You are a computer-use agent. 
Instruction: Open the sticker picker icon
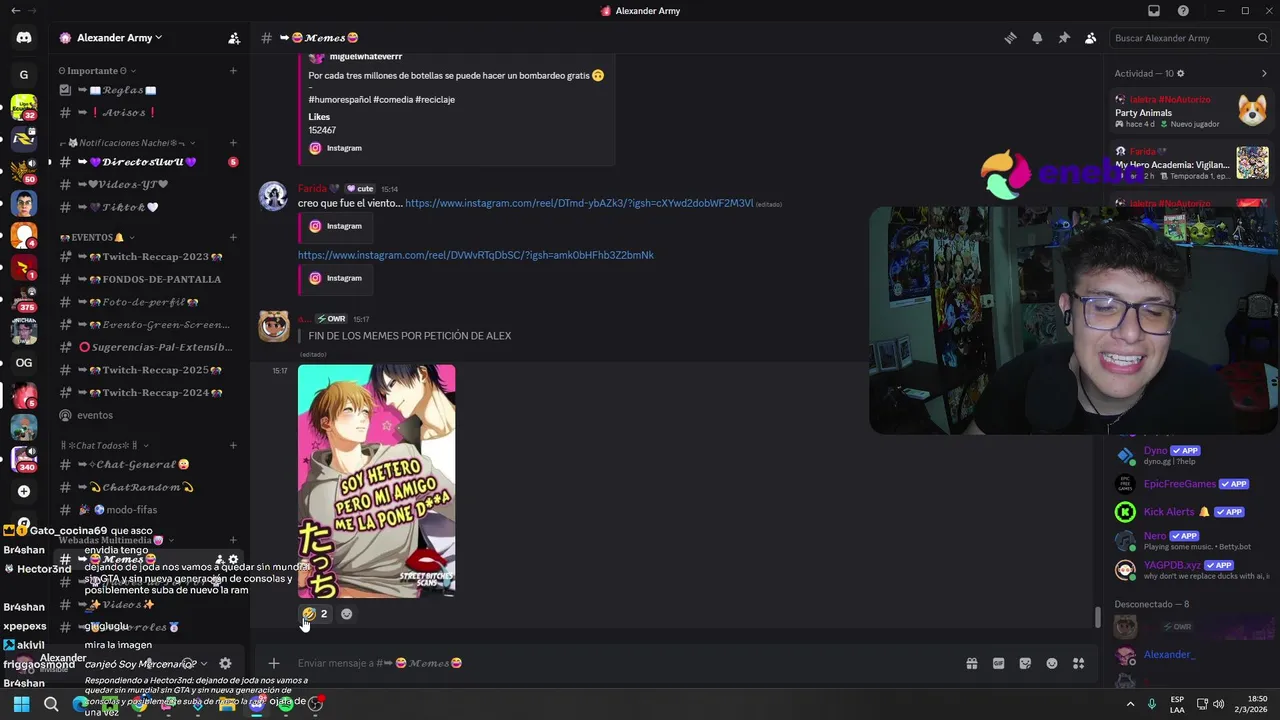click(x=1025, y=663)
